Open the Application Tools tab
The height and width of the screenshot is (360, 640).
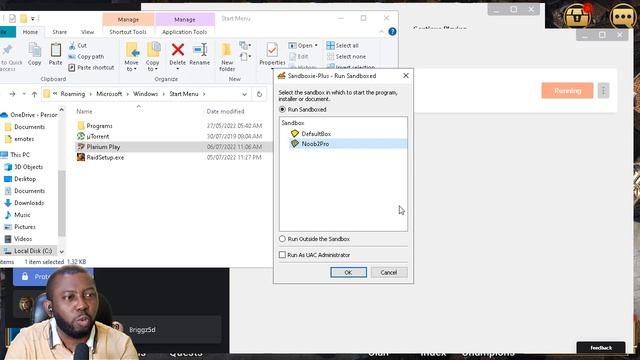(x=184, y=32)
